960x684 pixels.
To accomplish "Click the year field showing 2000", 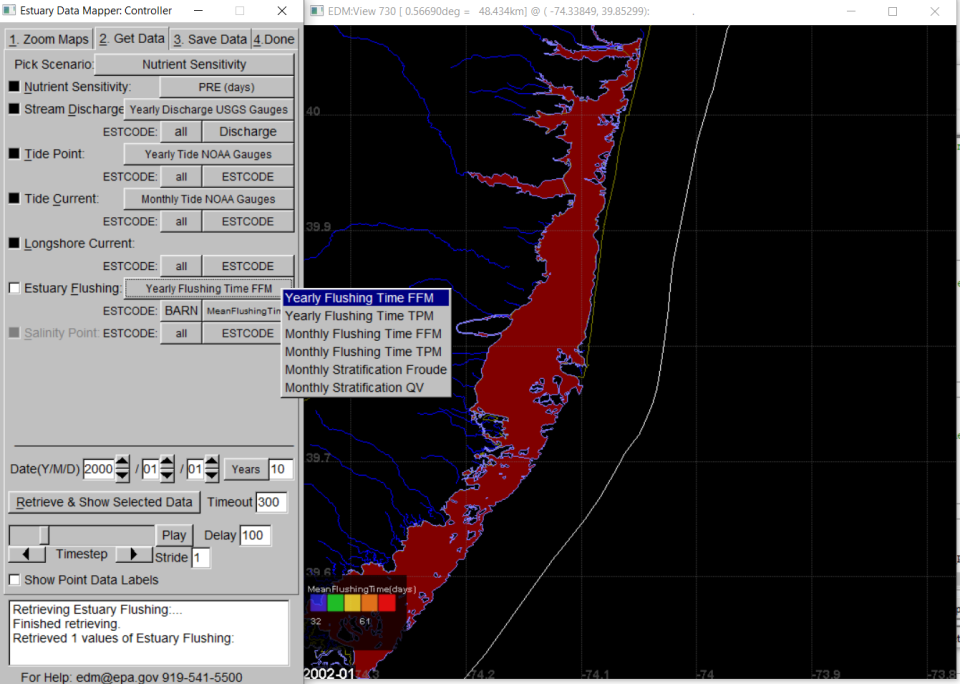I will [x=99, y=469].
